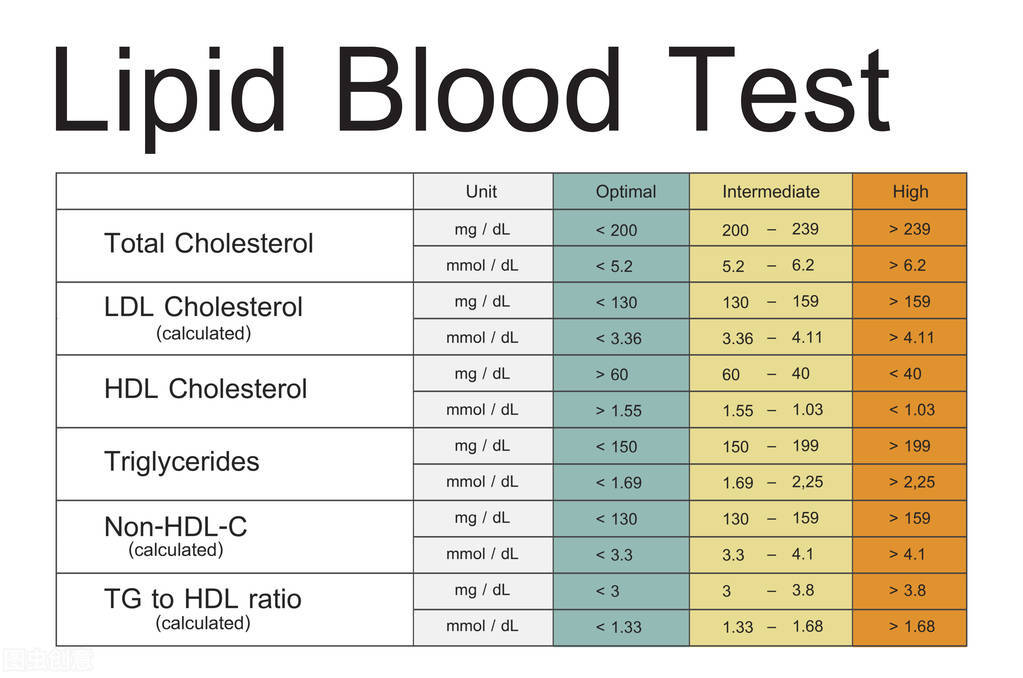Click the yellow "Intermediate" column header
The image size is (1023, 678).
770,191
